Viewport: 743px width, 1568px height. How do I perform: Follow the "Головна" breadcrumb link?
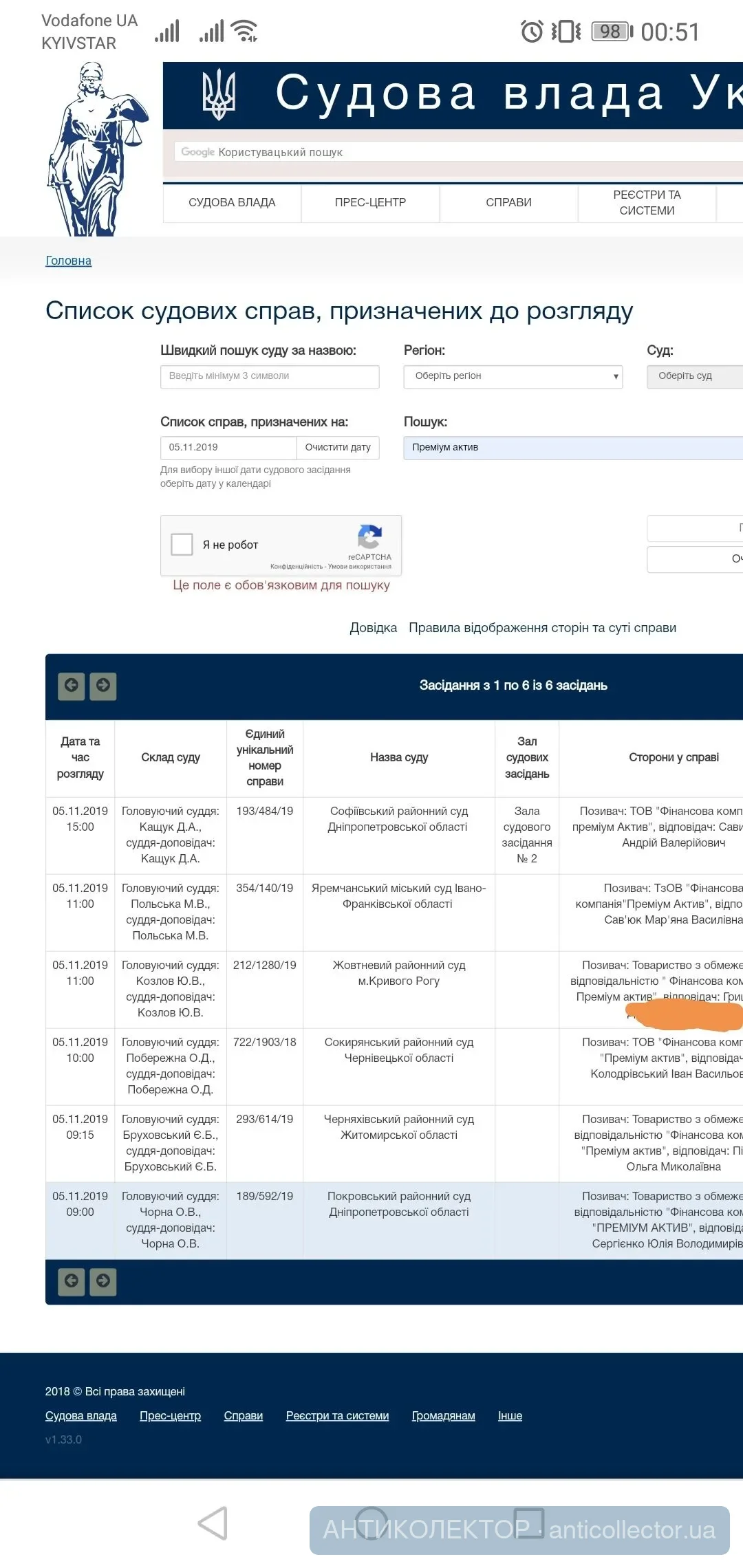(x=68, y=261)
